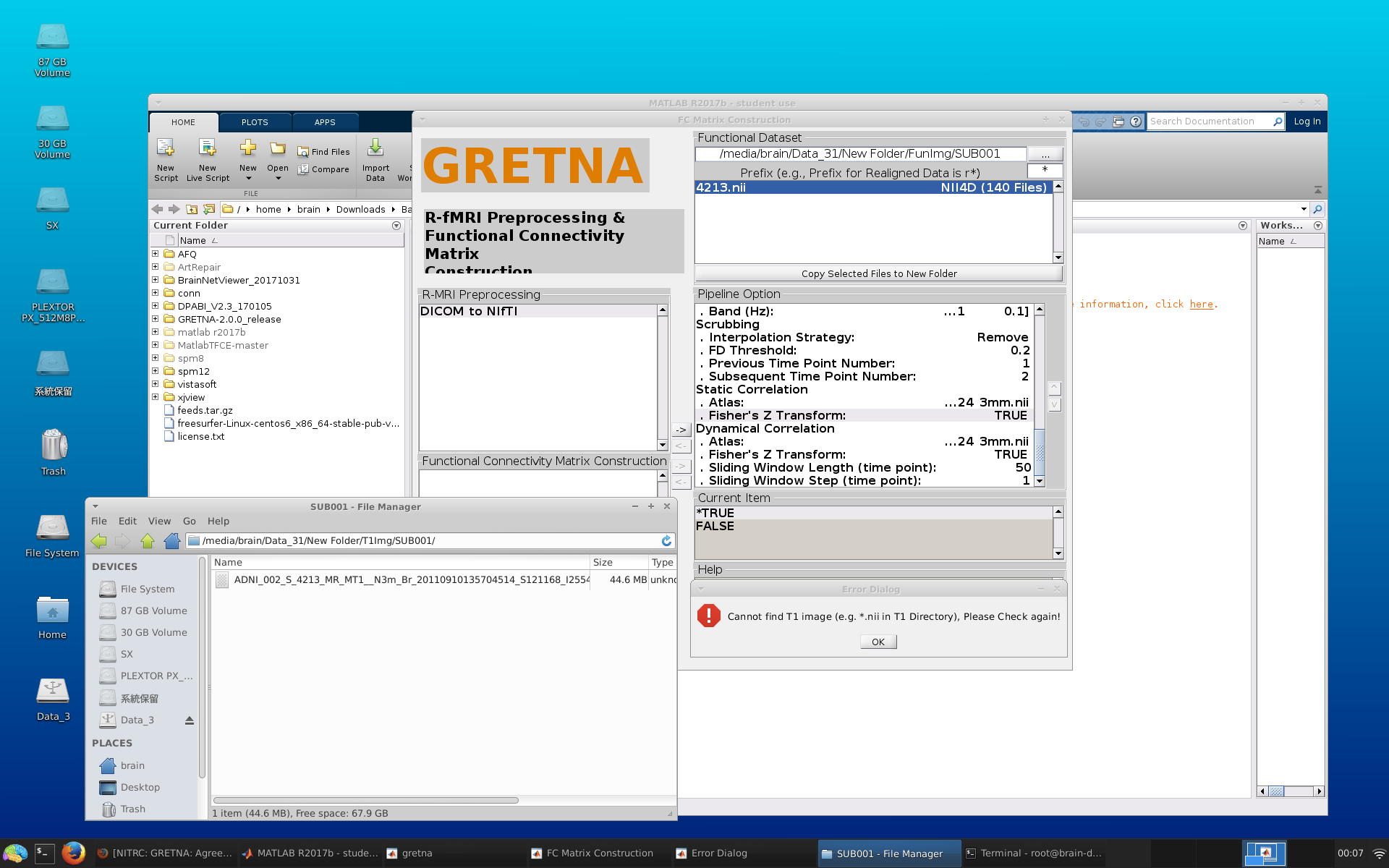Click the New Script icon in MATLAB
The image size is (1389, 868).
tap(166, 148)
